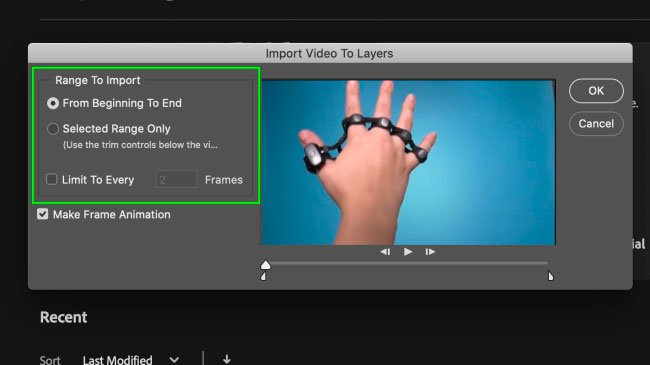Step back one frame in video preview
The height and width of the screenshot is (365, 650).
coord(385,252)
